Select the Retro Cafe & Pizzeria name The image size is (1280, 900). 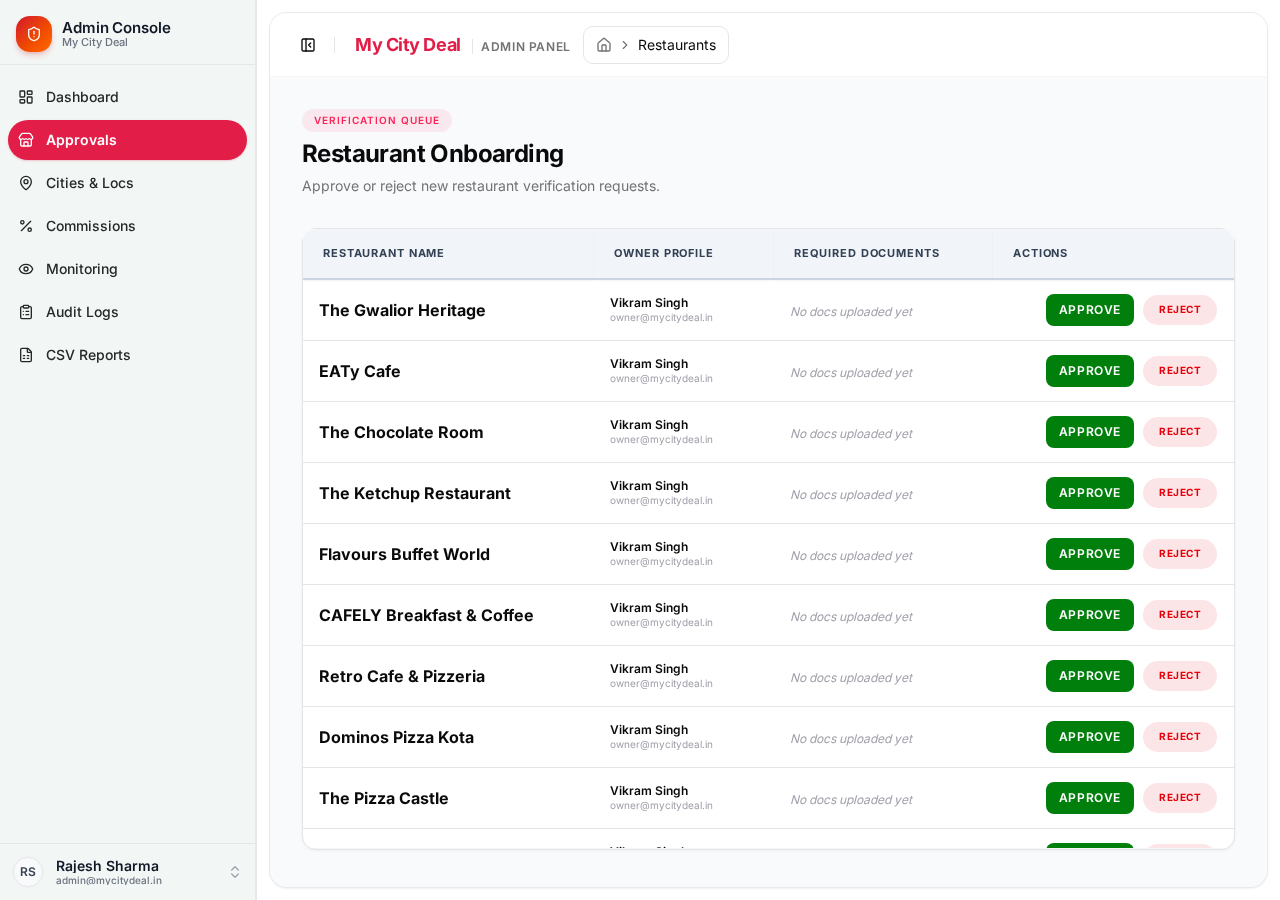(402, 676)
